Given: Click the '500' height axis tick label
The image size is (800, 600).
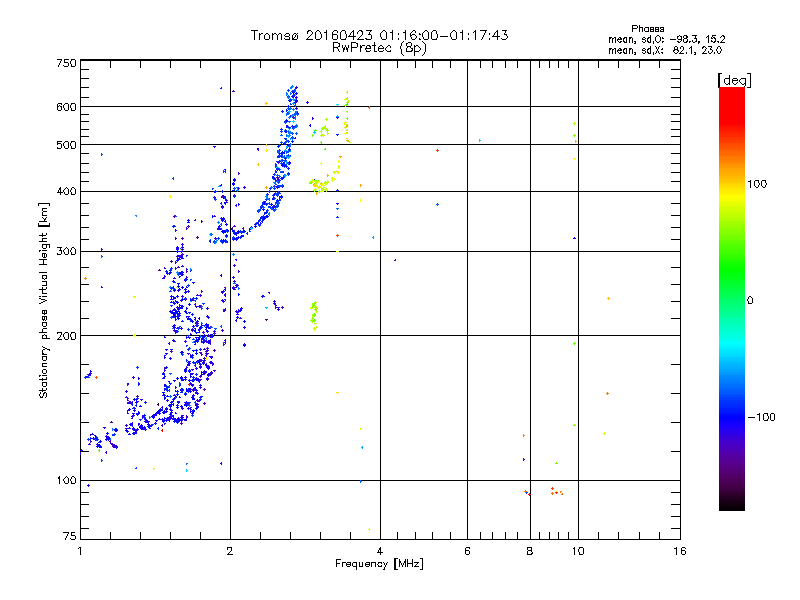Looking at the screenshot, I should tap(66, 145).
